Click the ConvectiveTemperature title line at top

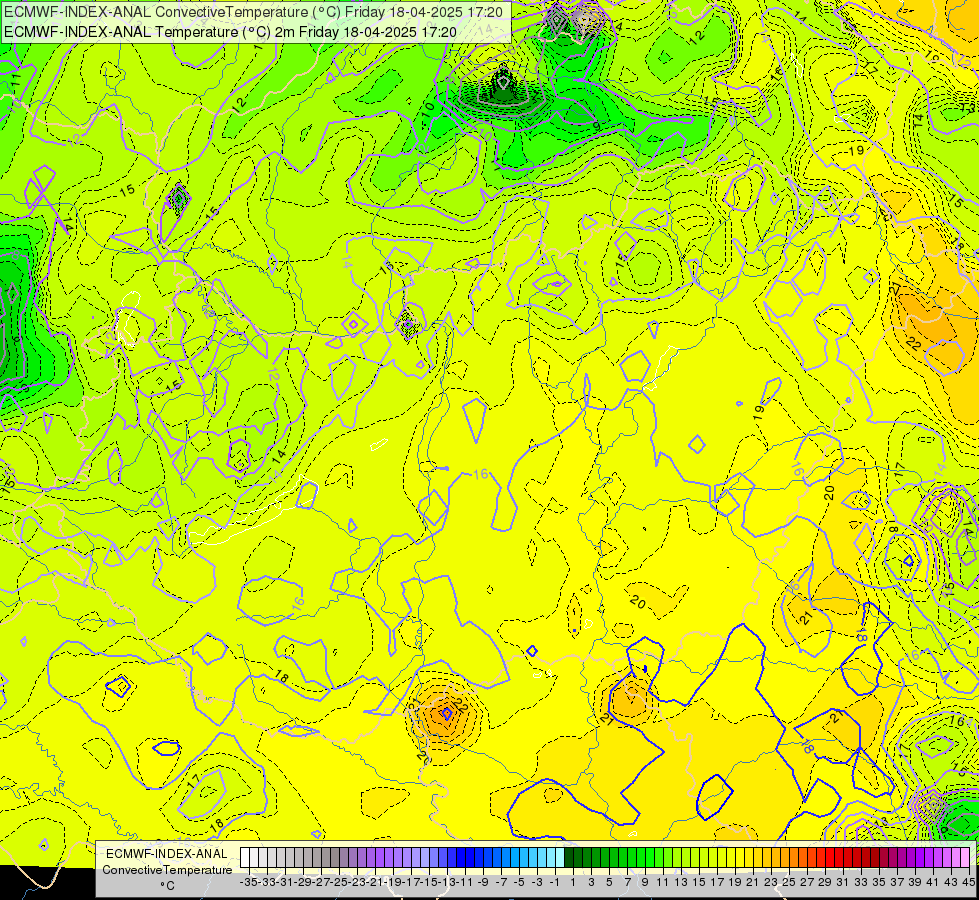pos(253,12)
